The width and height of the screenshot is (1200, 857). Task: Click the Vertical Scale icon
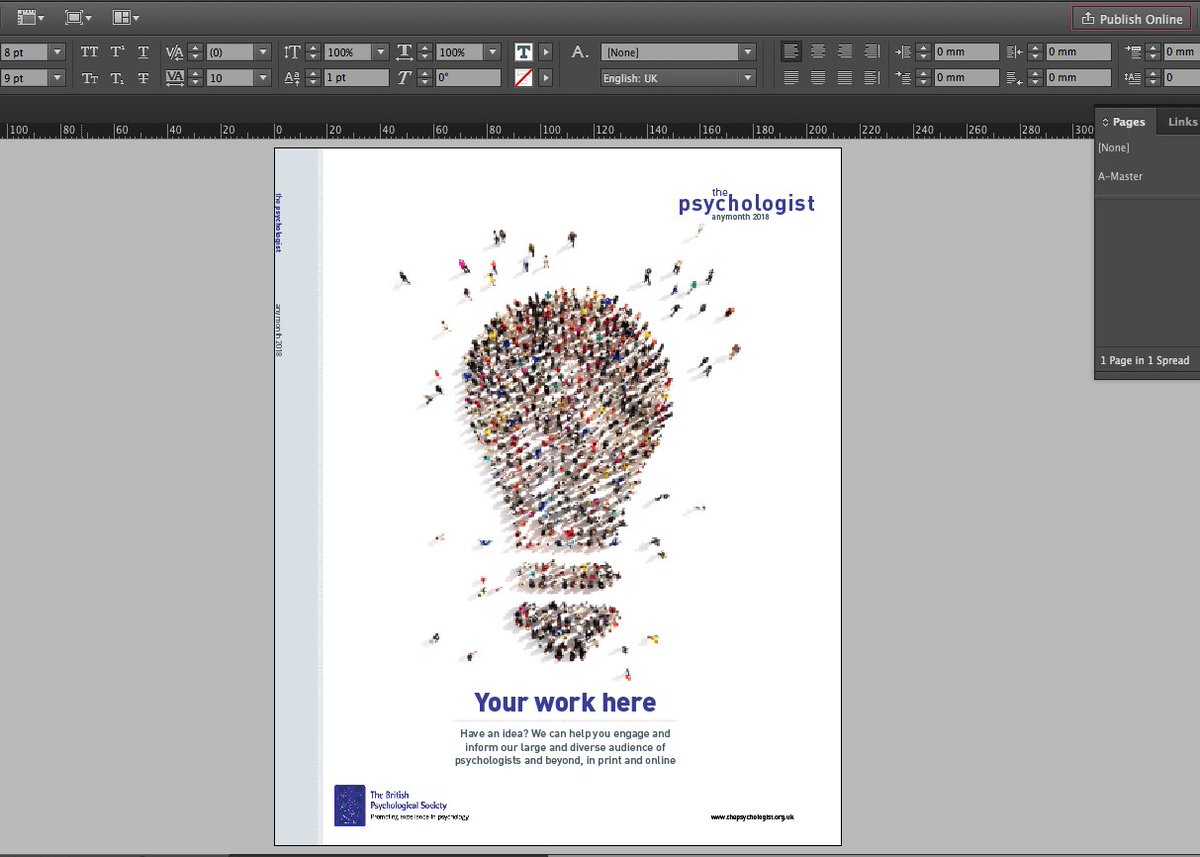pos(292,52)
